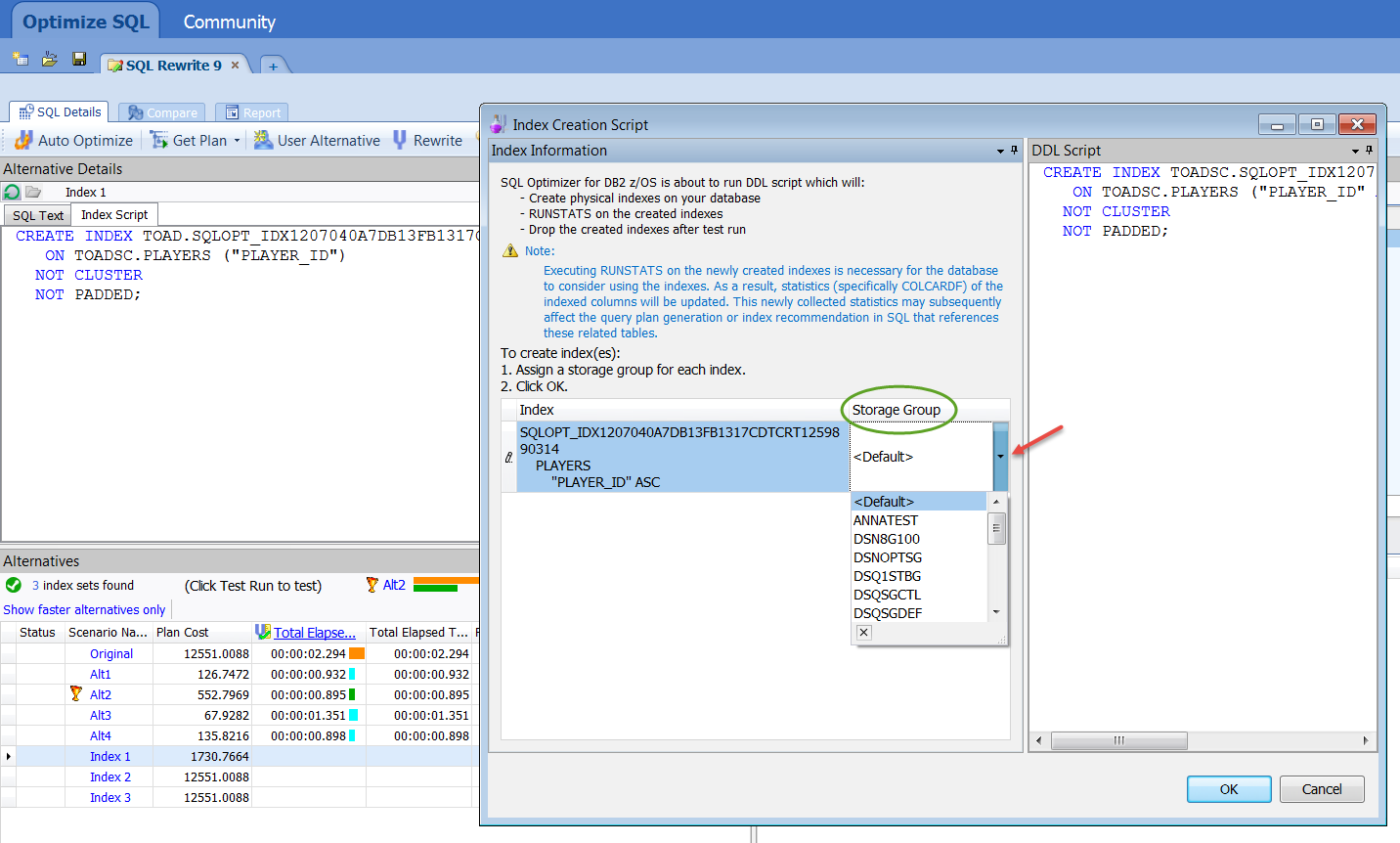Viewport: 1400px width, 843px height.
Task: Select the SQLOPT_IDX index row
Action: click(681, 457)
